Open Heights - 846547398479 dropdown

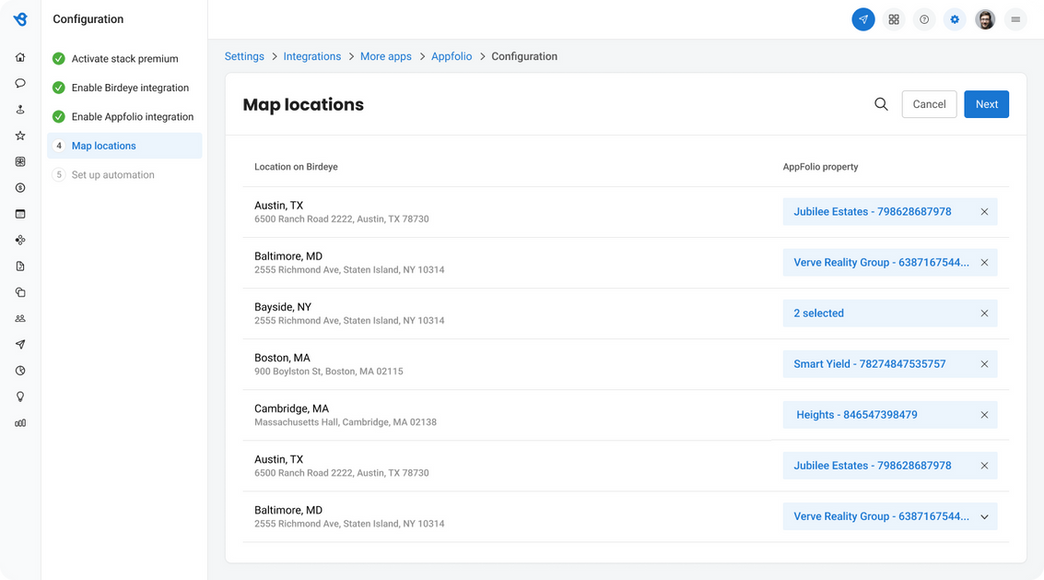(x=890, y=415)
